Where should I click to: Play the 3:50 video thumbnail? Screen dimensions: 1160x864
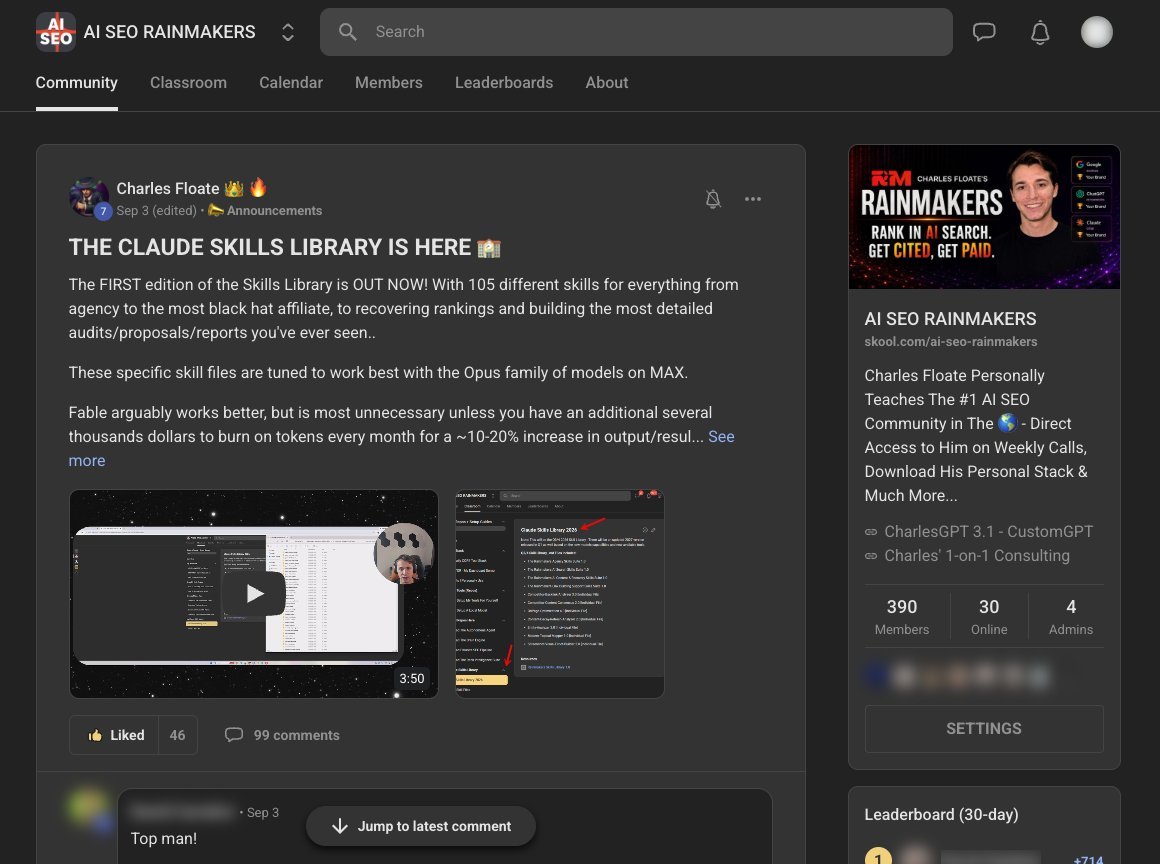[x=254, y=593]
